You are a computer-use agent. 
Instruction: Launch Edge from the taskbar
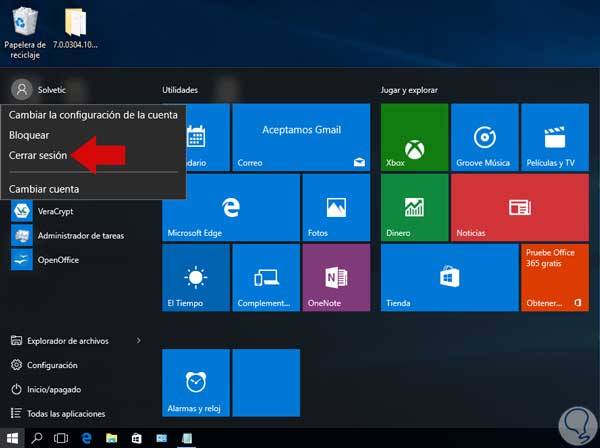[x=86, y=438]
